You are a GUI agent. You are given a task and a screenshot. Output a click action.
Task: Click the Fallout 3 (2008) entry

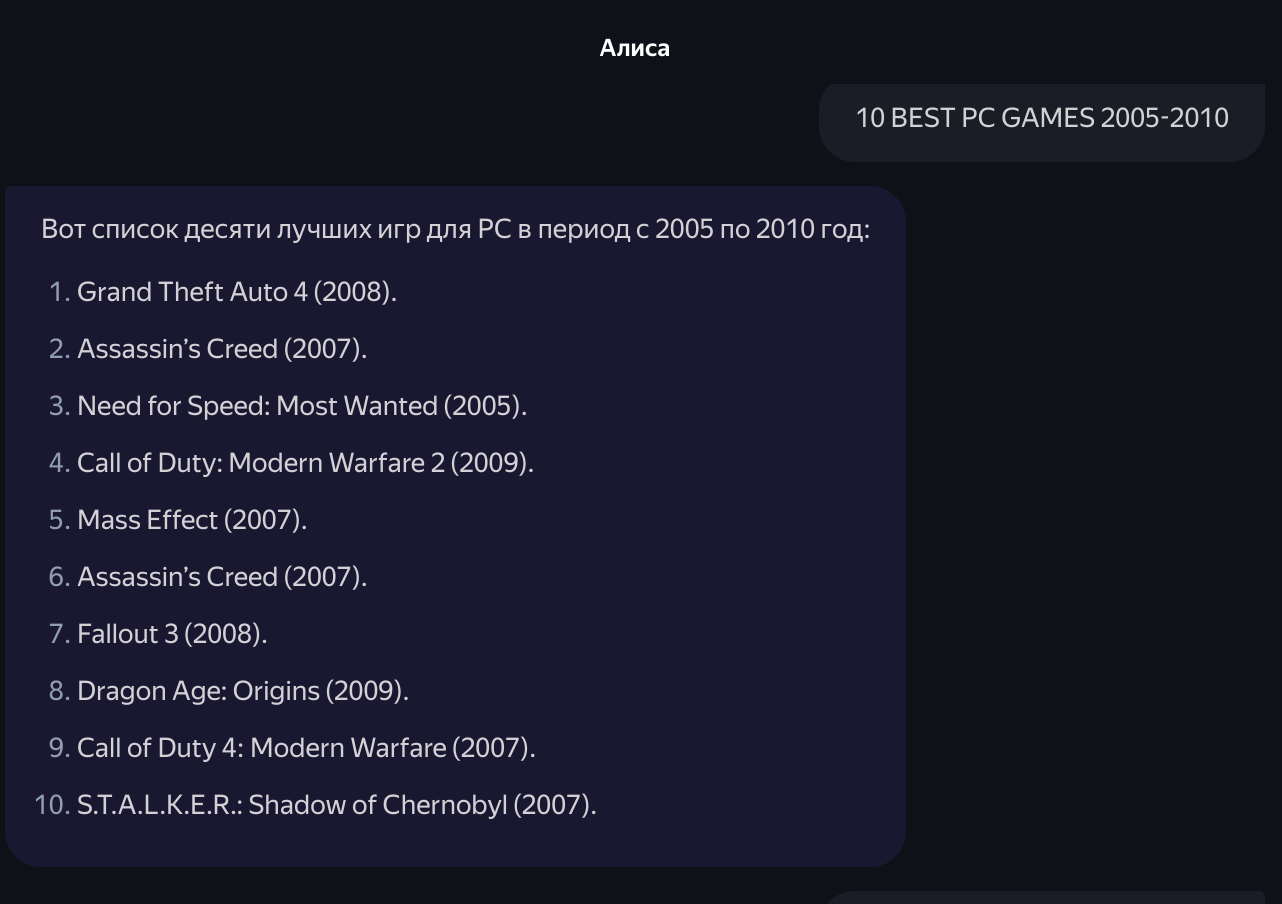[x=172, y=634]
